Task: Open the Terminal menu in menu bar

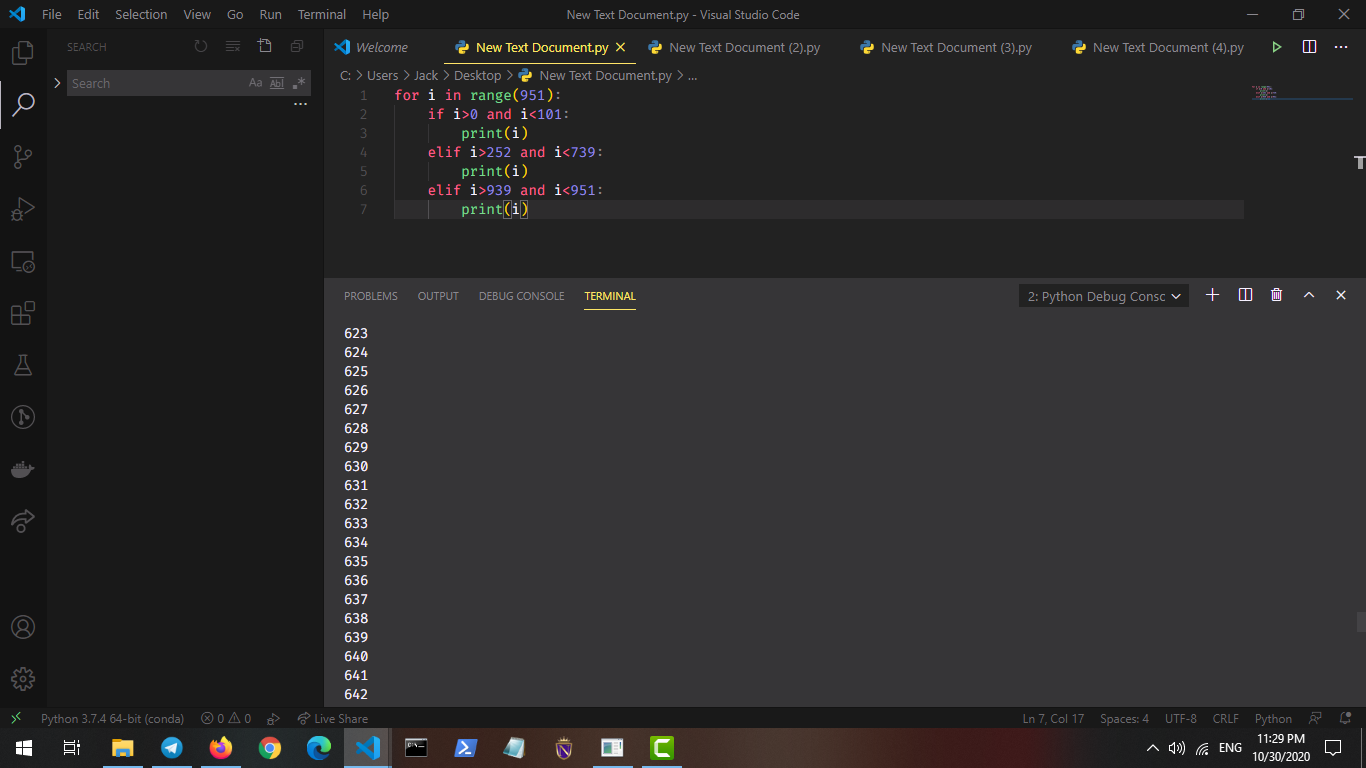Action: tap(321, 15)
